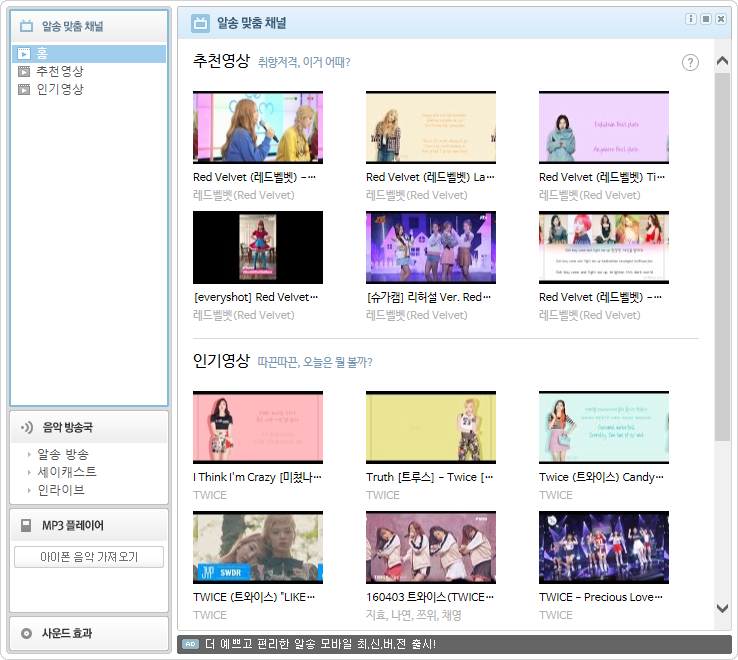Click title 'Twice (트와이스) Candy…'
Image resolution: width=738 pixels, height=660 pixels.
(602, 477)
